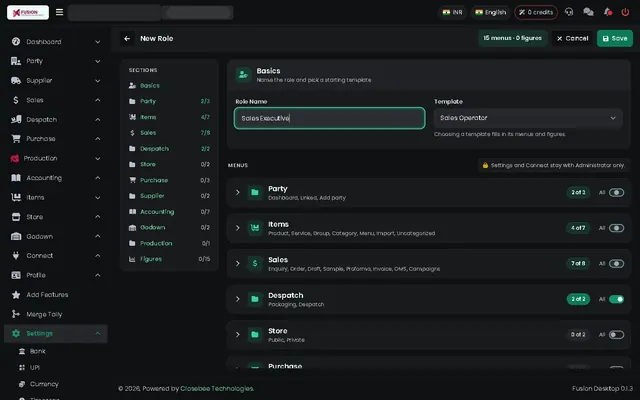Click the Items icon in Menus list
This screenshot has width=640, height=400.
pos(255,228)
